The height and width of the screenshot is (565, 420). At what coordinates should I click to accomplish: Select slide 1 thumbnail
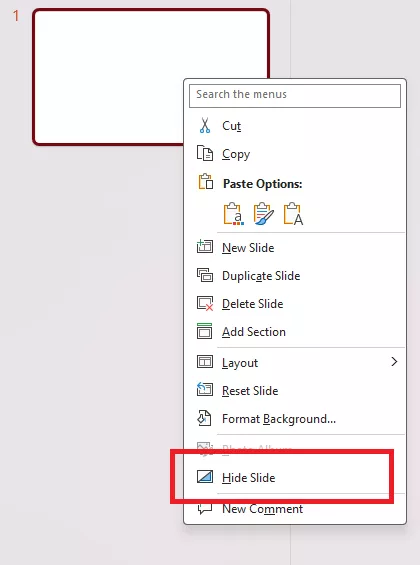coord(151,77)
